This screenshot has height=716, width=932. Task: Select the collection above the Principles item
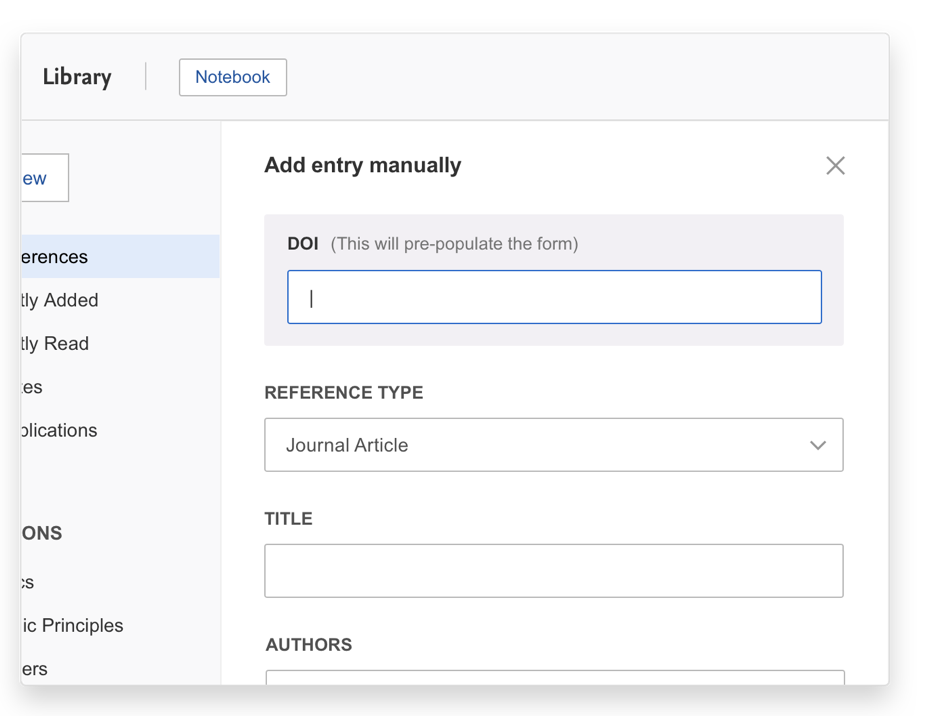pyautogui.click(x=28, y=582)
